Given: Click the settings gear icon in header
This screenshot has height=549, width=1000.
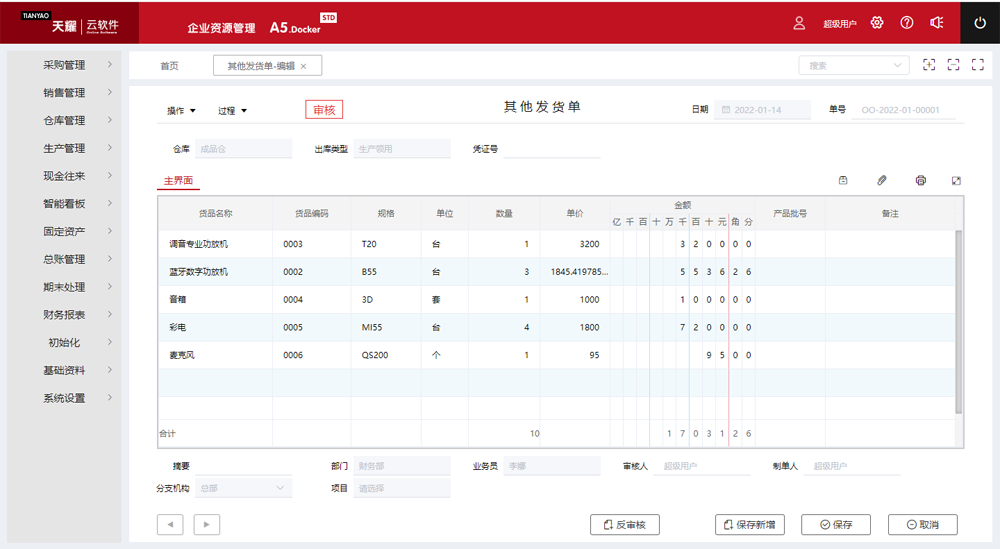Looking at the screenshot, I should pos(877,23).
